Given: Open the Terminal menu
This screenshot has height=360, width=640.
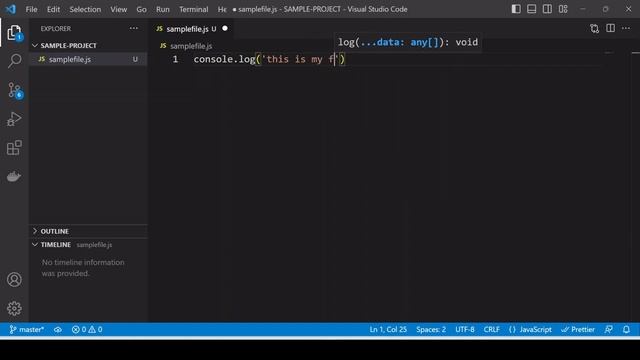Looking at the screenshot, I should 193,9.
